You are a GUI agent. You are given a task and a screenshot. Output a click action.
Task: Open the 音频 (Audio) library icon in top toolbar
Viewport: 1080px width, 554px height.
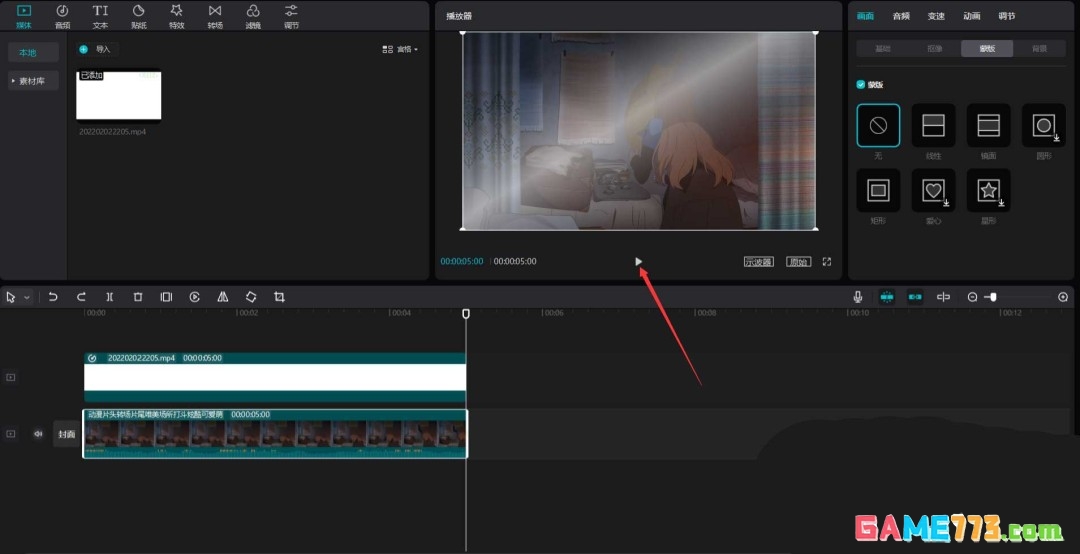(62, 17)
